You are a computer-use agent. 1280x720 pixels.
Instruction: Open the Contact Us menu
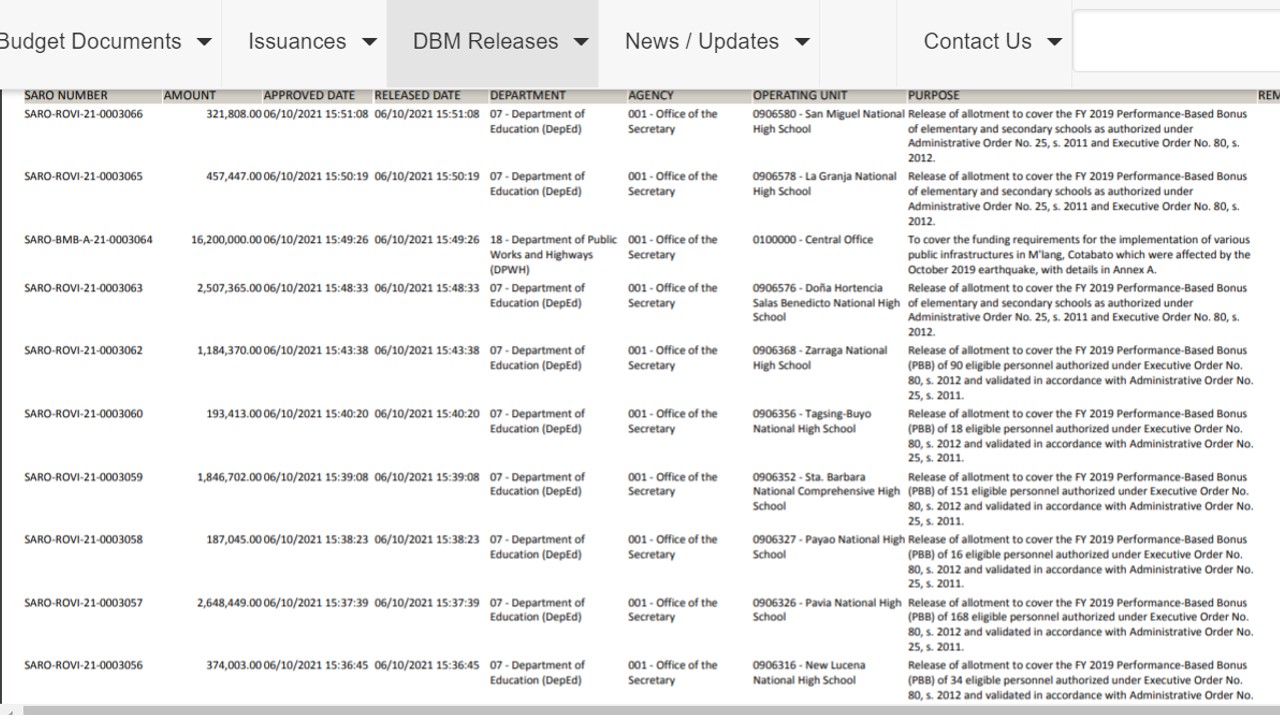(x=992, y=42)
